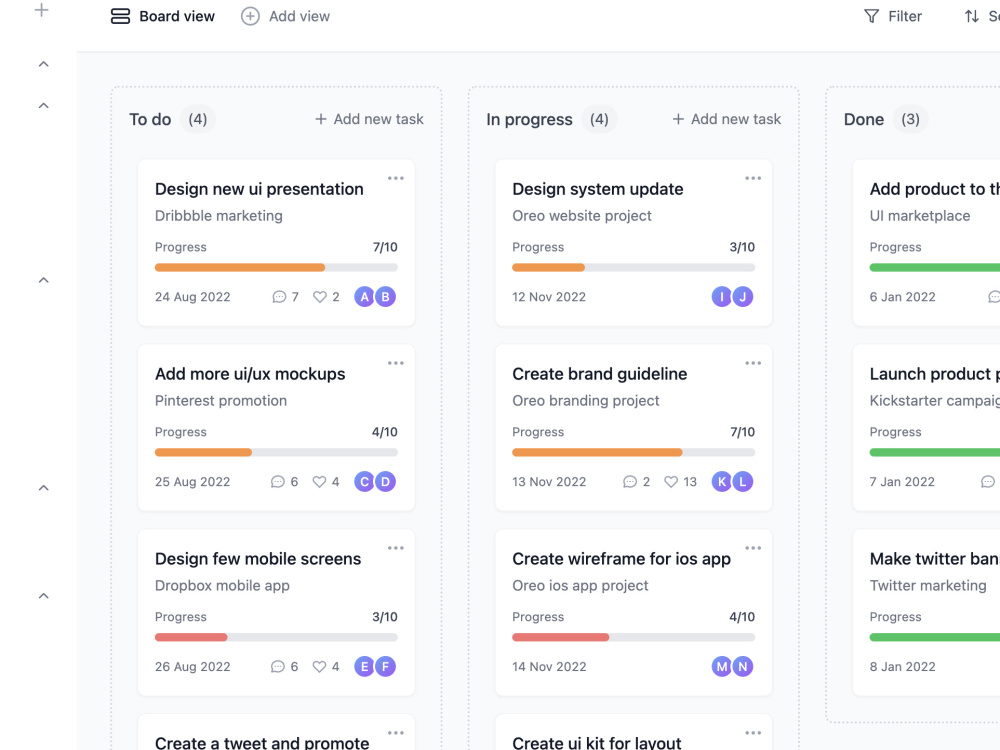Click the date 8 Jan 2022
The height and width of the screenshot is (750, 1000).
coord(902,667)
